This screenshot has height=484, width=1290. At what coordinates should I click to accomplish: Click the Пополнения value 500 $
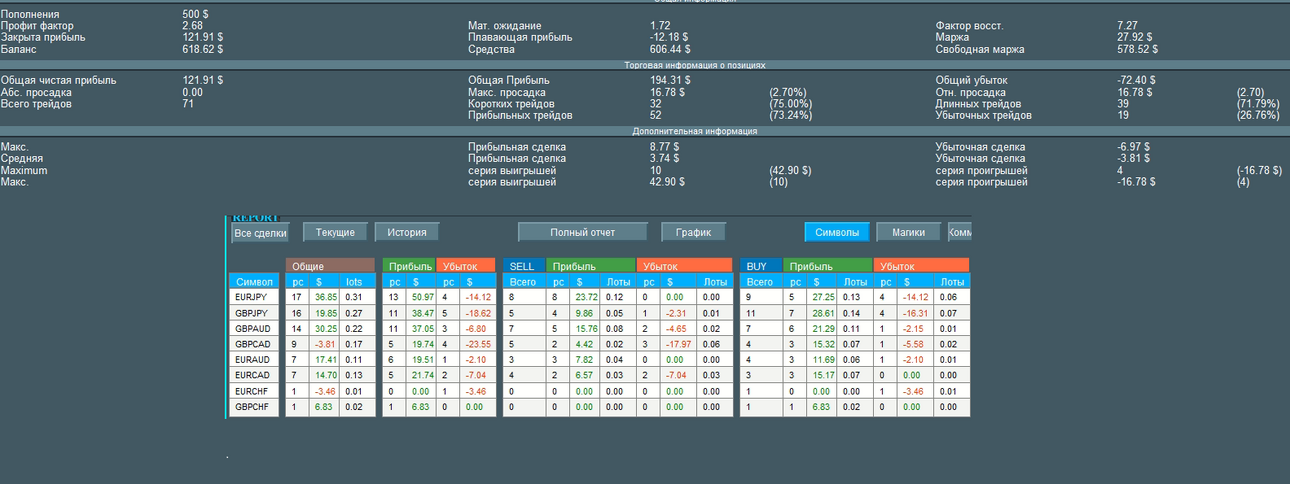pyautogui.click(x=196, y=14)
